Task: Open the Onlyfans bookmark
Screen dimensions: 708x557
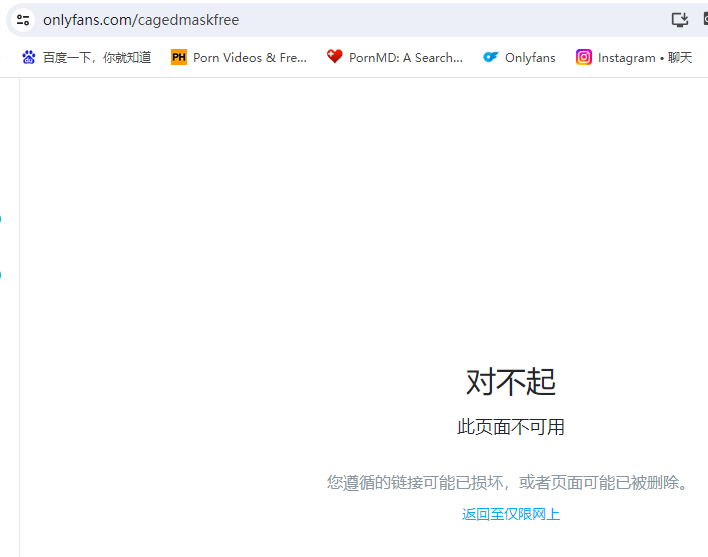Action: click(x=530, y=58)
